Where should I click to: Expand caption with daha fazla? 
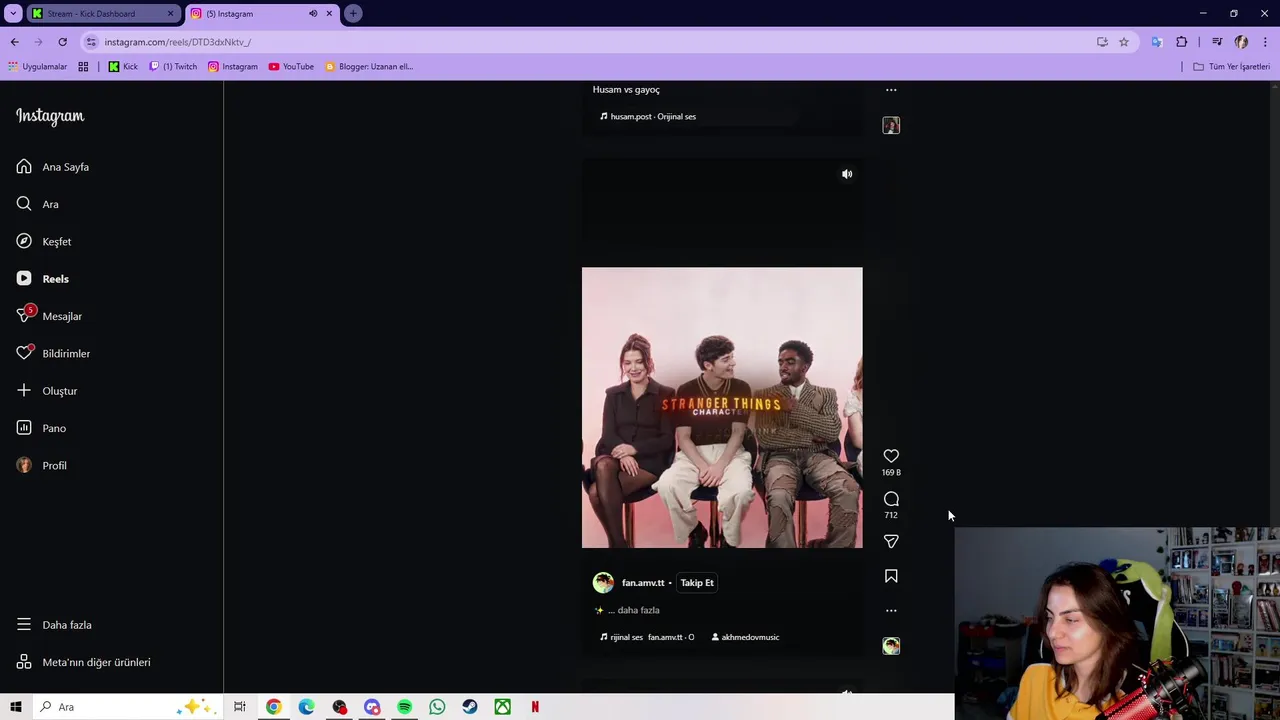coord(638,610)
